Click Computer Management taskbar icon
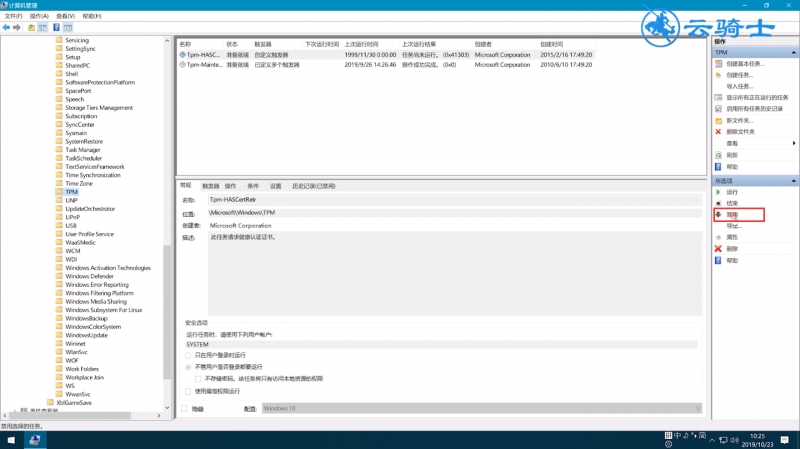 coord(35,440)
